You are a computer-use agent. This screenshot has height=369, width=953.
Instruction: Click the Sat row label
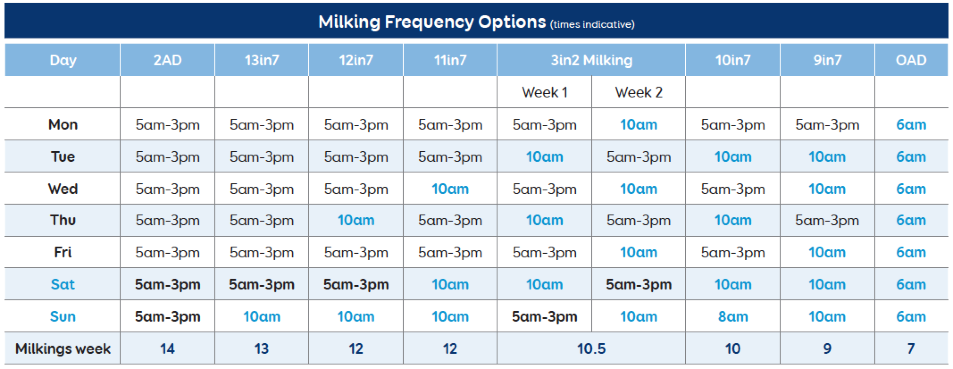tap(63, 284)
